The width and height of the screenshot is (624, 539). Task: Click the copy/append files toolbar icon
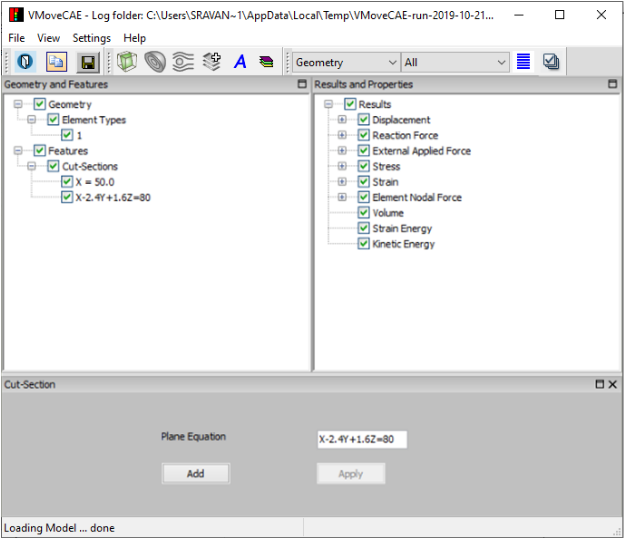point(56,62)
